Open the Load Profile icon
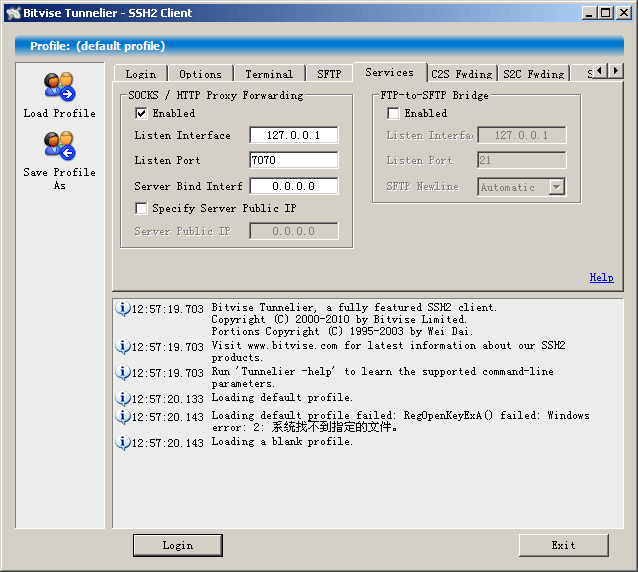The width and height of the screenshot is (638, 572). pyautogui.click(x=60, y=87)
